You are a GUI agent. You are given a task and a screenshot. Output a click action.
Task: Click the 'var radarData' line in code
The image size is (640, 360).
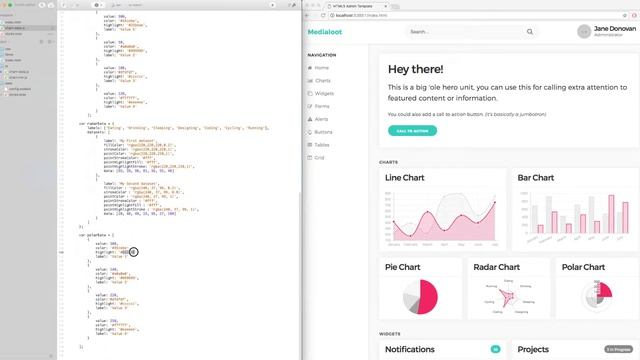click(96, 123)
